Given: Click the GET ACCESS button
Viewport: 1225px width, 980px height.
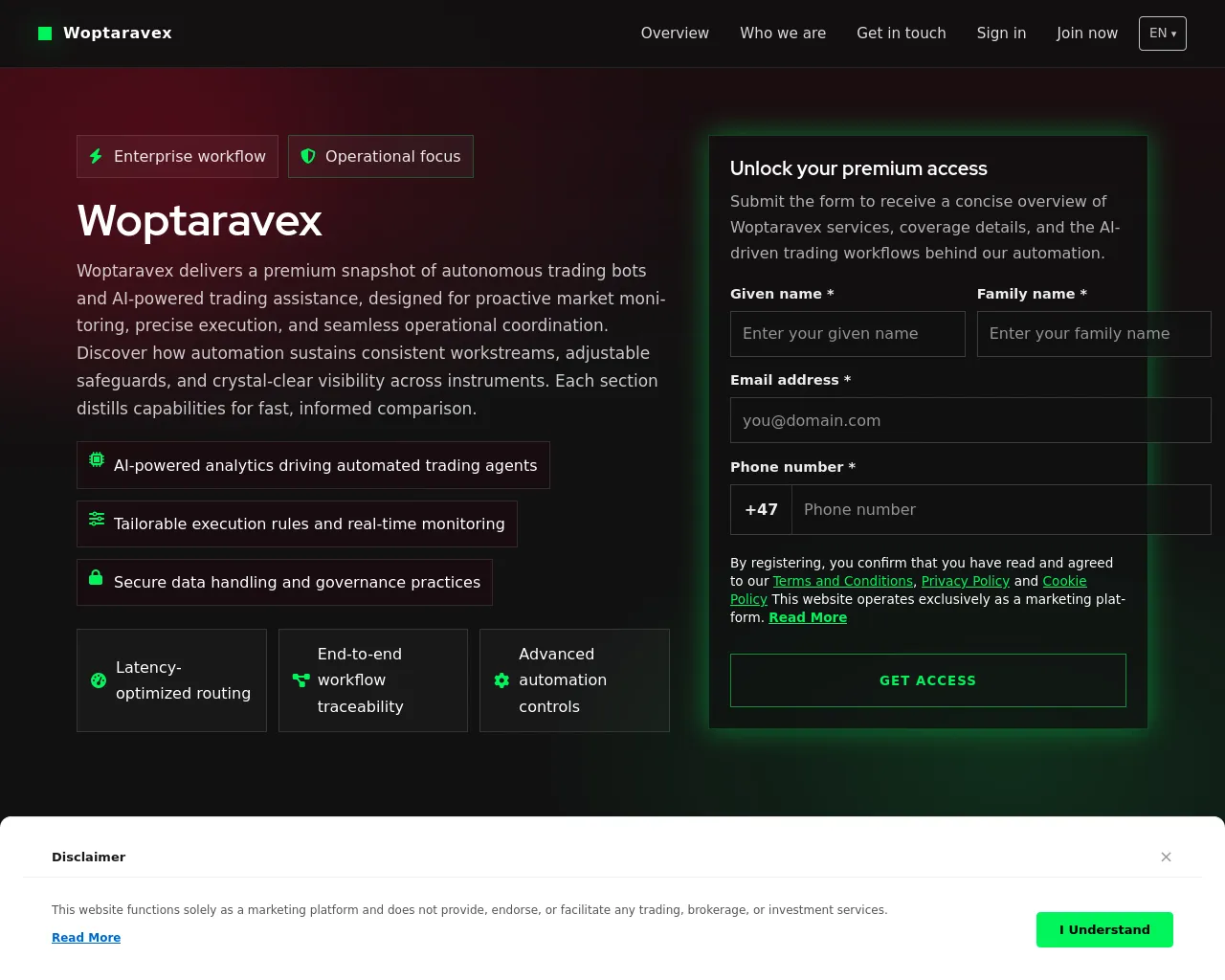Looking at the screenshot, I should point(928,680).
